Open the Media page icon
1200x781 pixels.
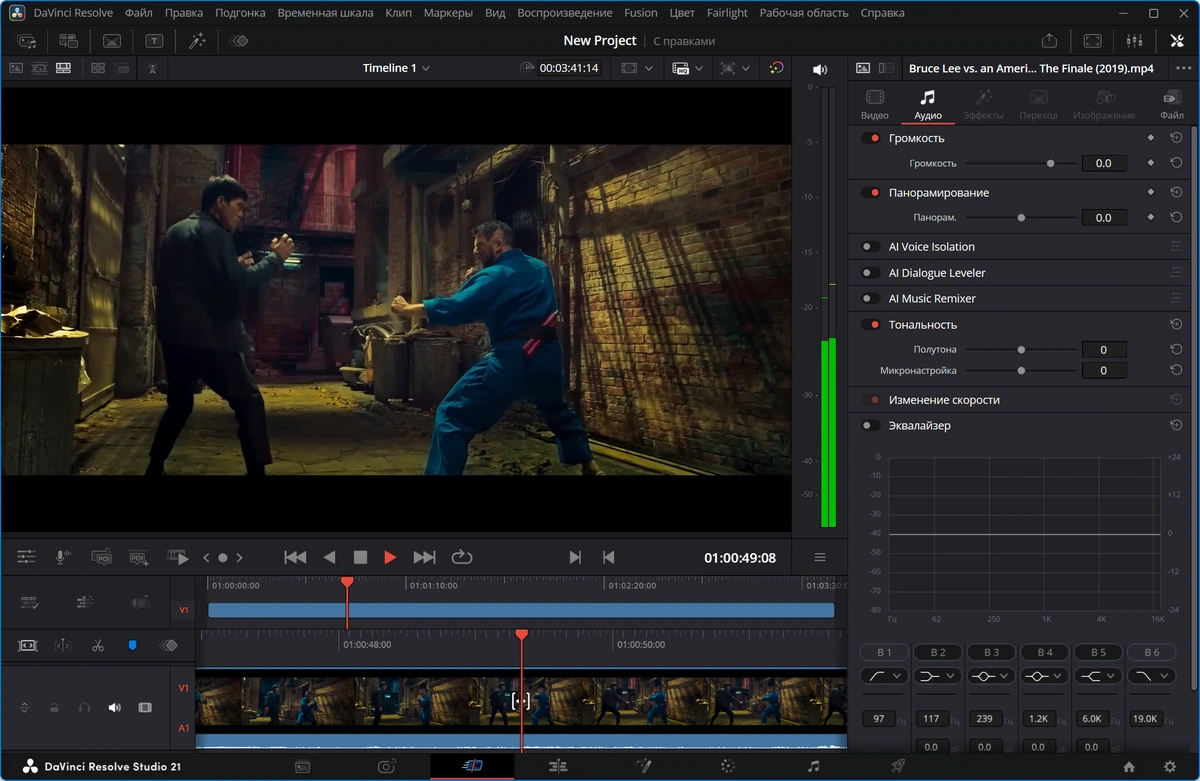(x=302, y=766)
